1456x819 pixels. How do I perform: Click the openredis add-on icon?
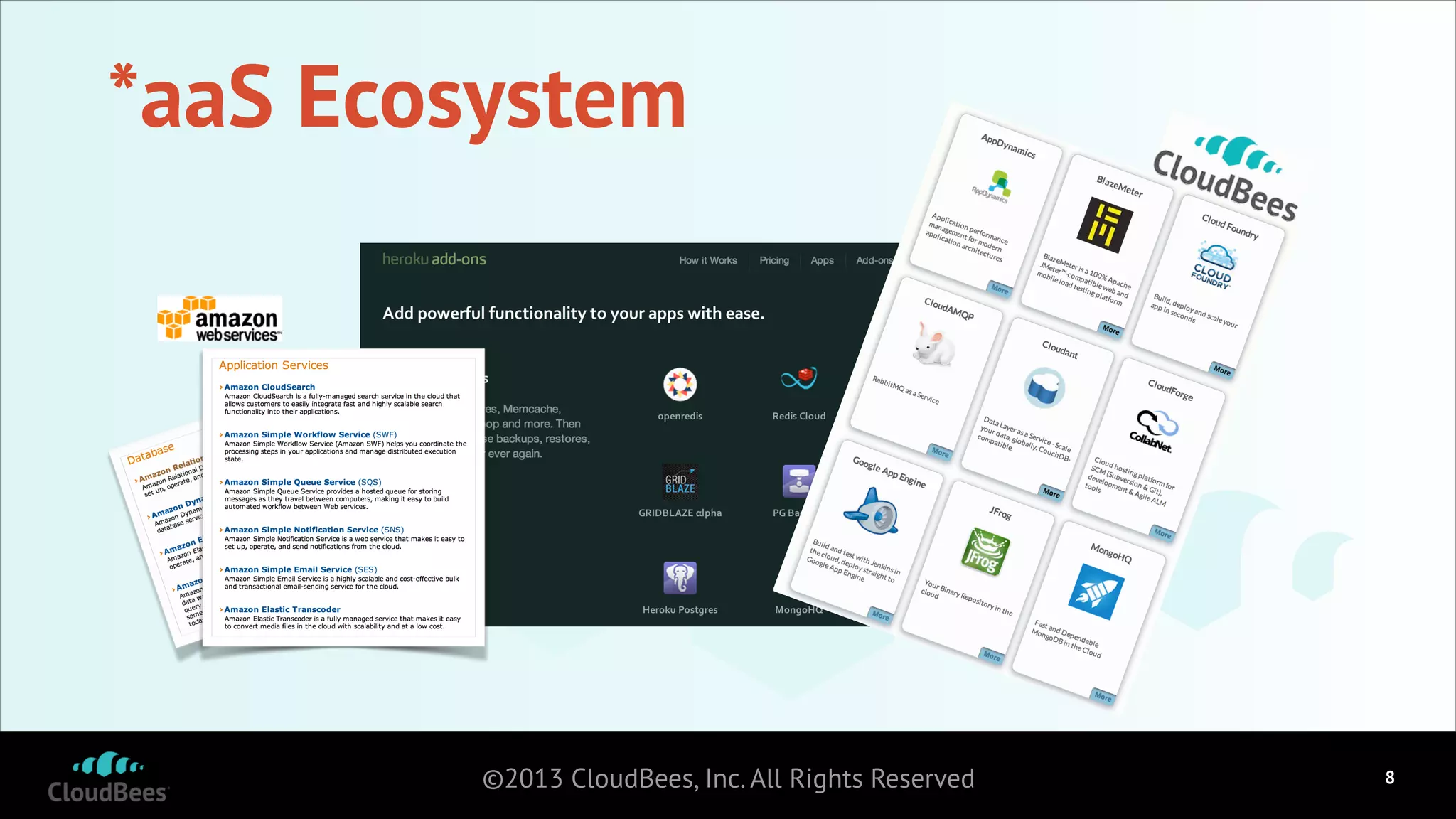[x=680, y=385]
